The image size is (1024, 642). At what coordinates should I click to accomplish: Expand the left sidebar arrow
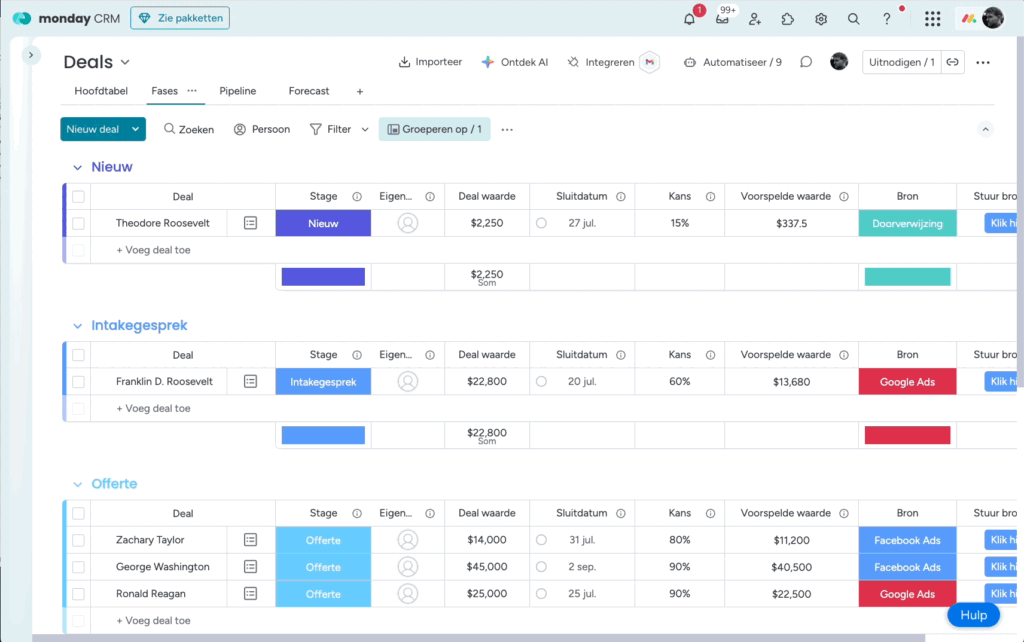(31, 55)
